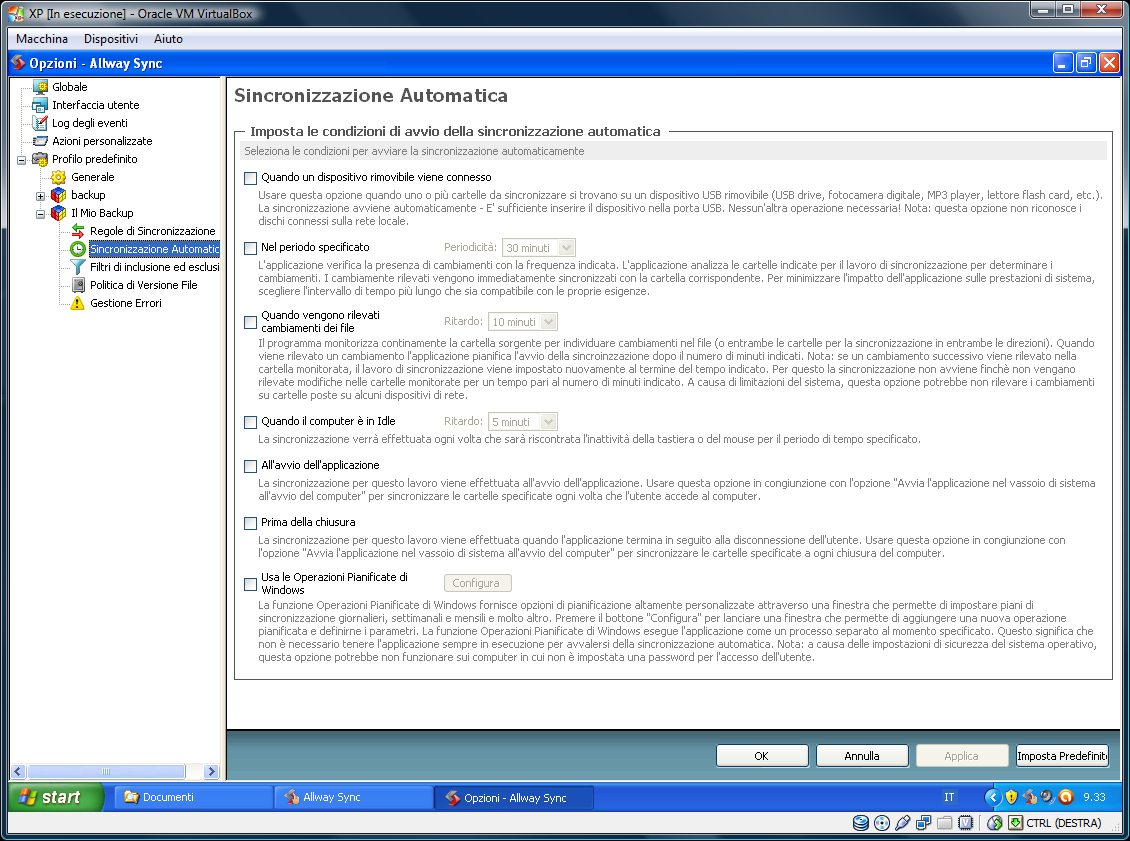1130x841 pixels.
Task: Click the orange circular tray icon
Action: pyautogui.click(x=1067, y=797)
